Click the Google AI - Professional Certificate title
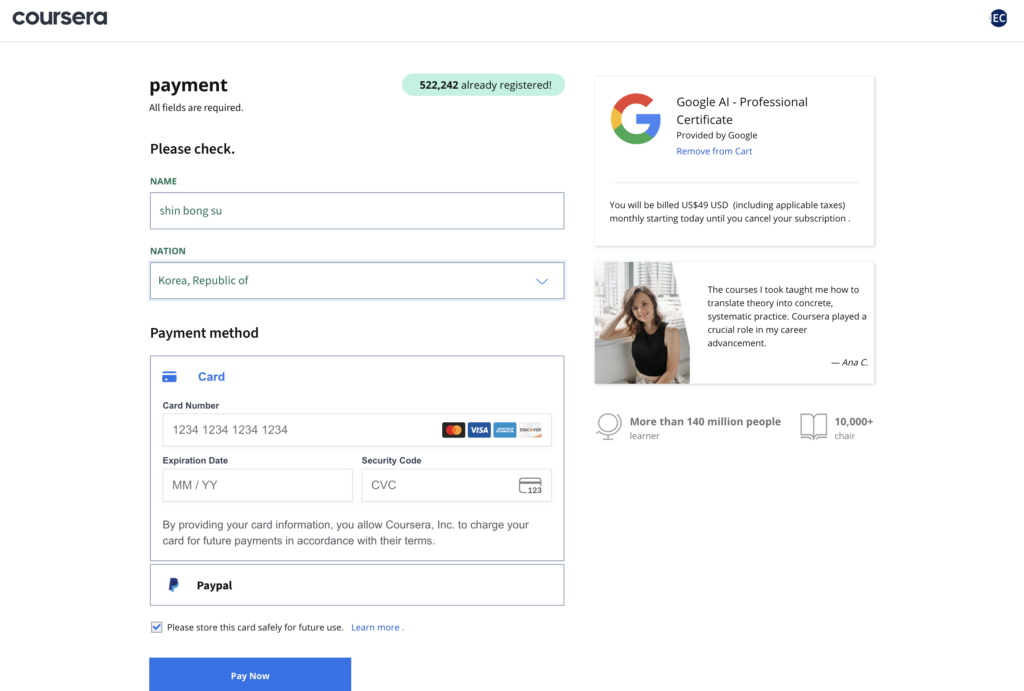The height and width of the screenshot is (691, 1024). coord(742,110)
